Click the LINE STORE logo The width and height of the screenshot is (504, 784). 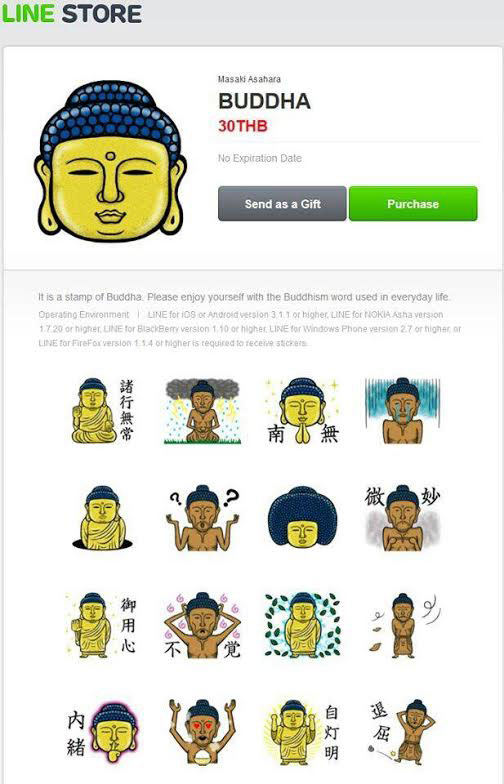(x=72, y=14)
